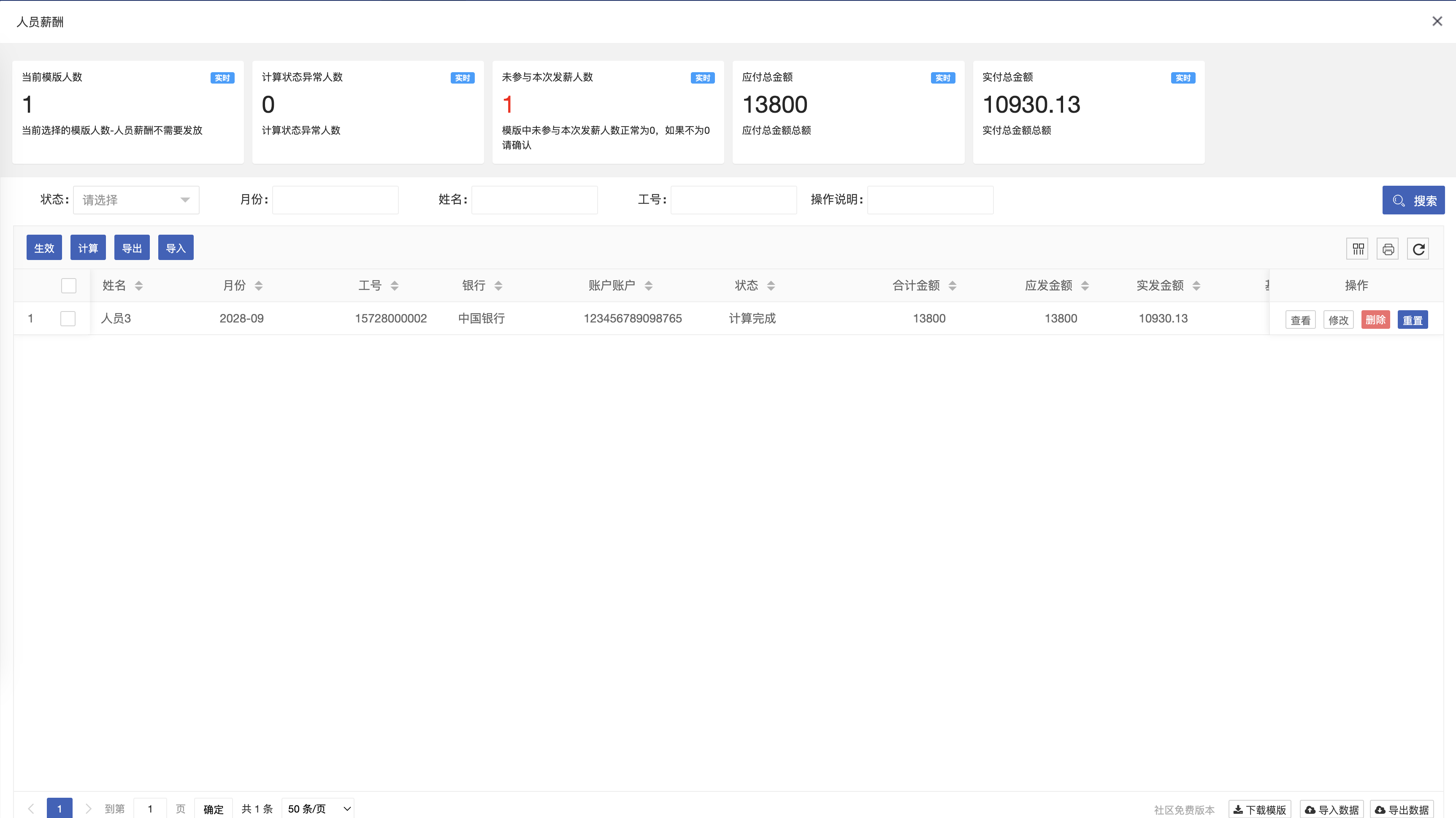Click 修改 for 人员3 row
The height and width of the screenshot is (818, 1456).
pyautogui.click(x=1338, y=320)
